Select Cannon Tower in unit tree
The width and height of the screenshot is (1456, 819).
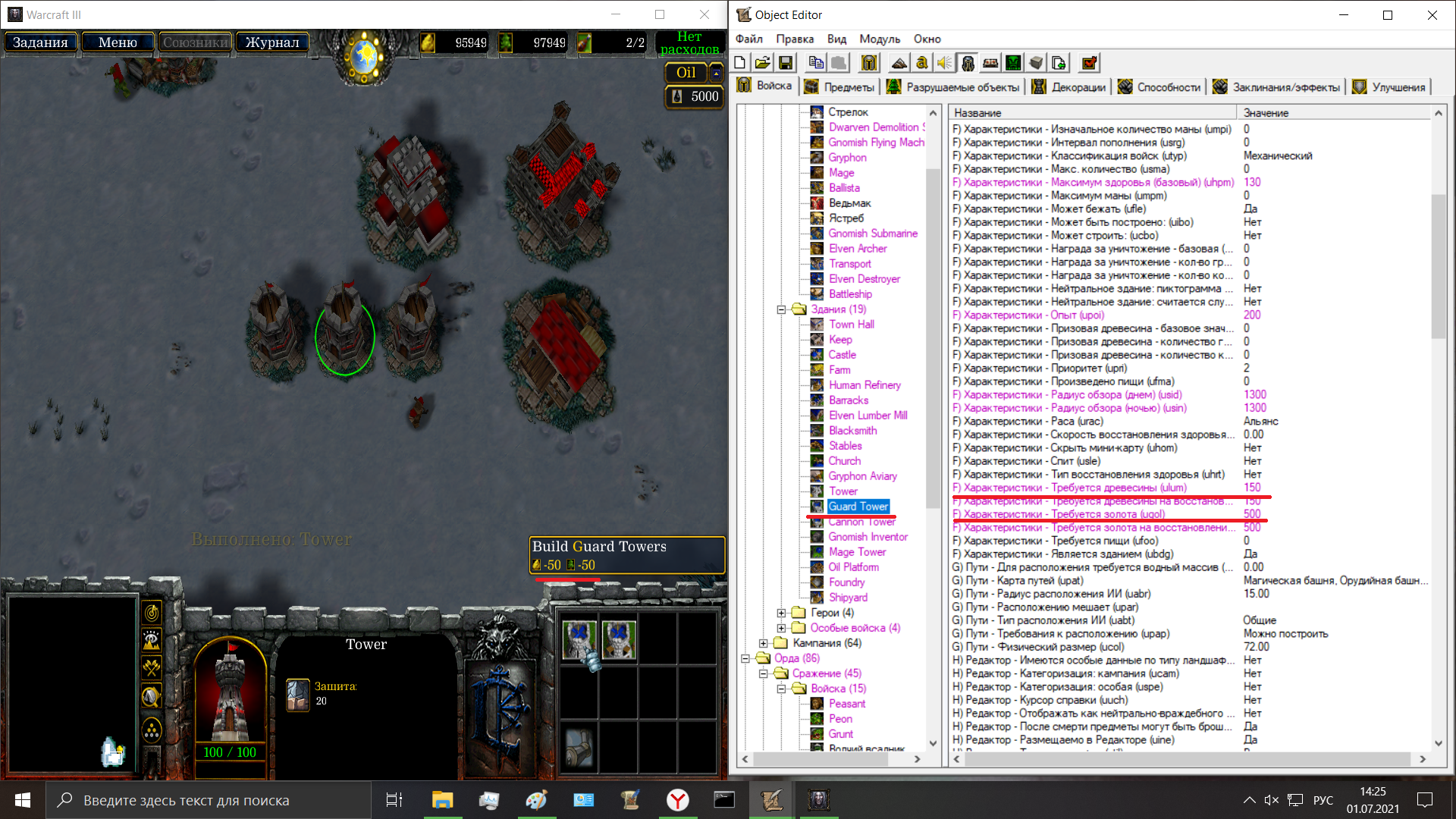[861, 522]
